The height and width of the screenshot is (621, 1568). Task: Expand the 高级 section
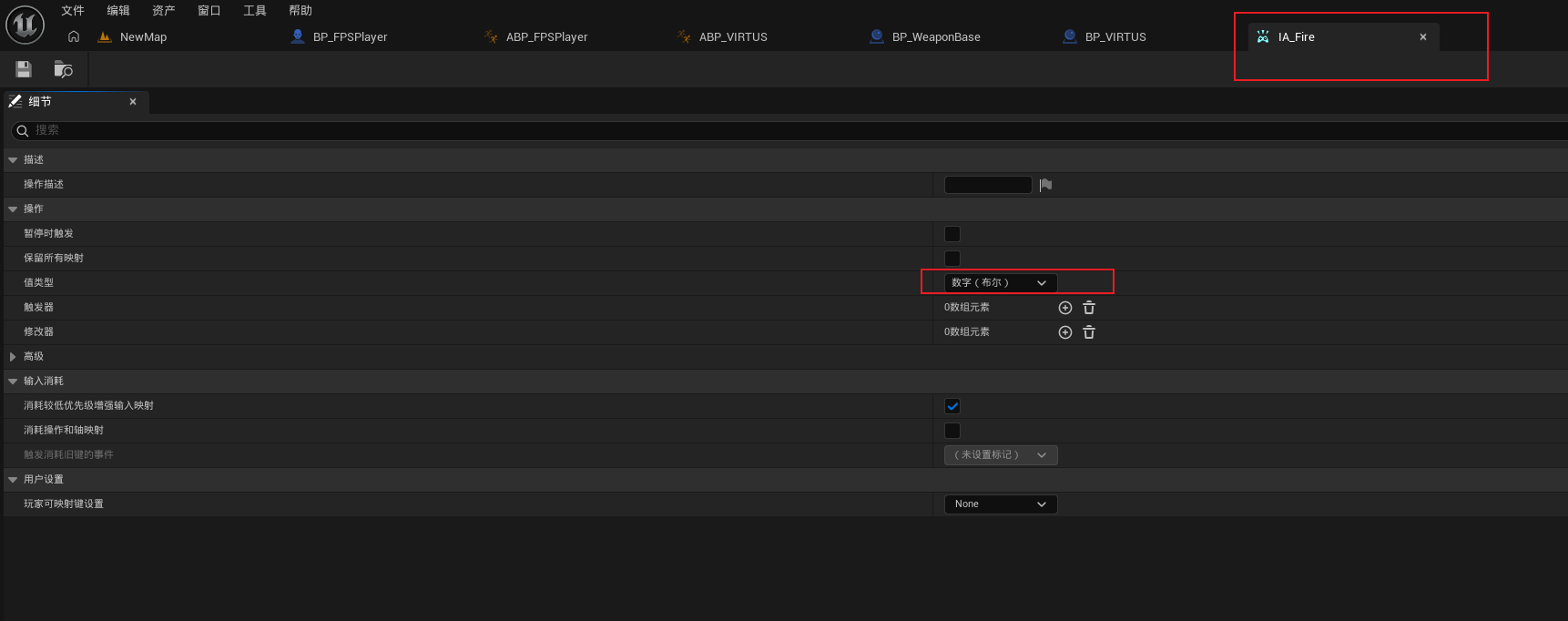click(x=13, y=357)
